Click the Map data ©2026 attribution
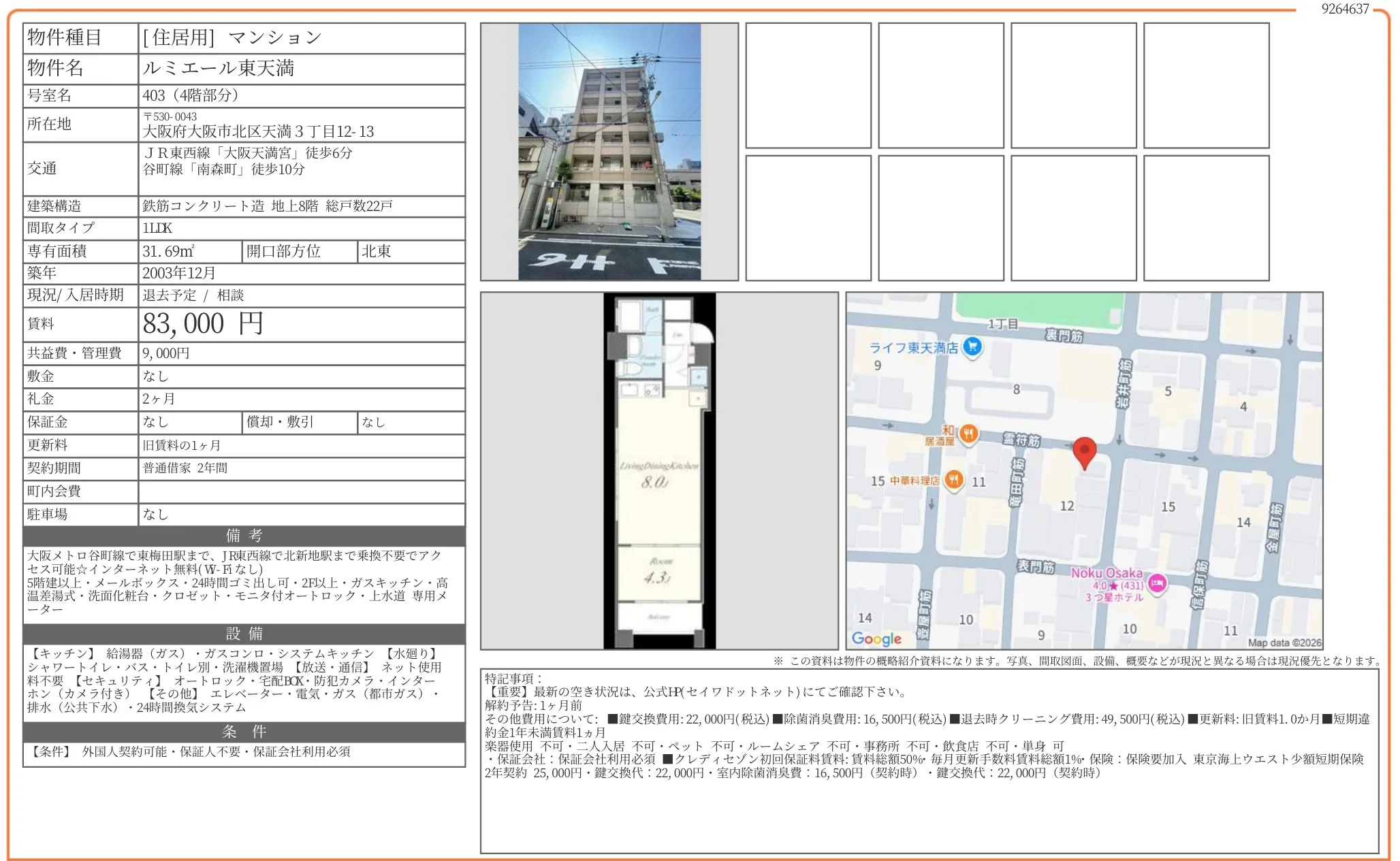The height and width of the screenshot is (861, 1400). pos(1284,643)
